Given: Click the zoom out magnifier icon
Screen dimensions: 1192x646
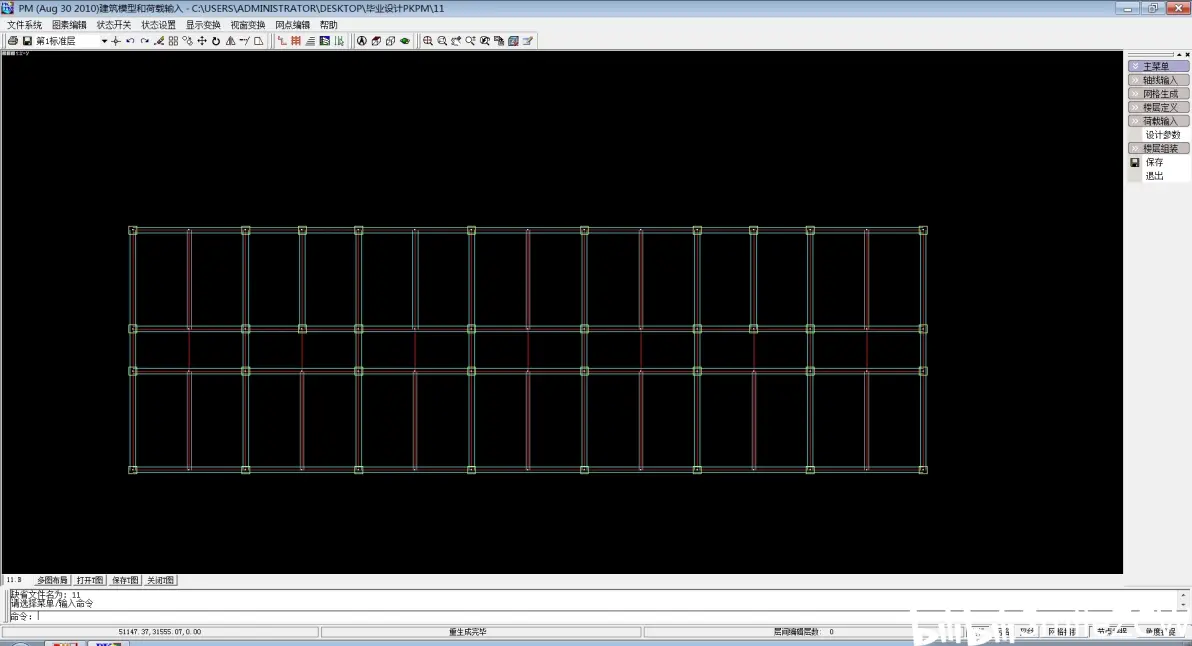Looking at the screenshot, I should [x=442, y=41].
